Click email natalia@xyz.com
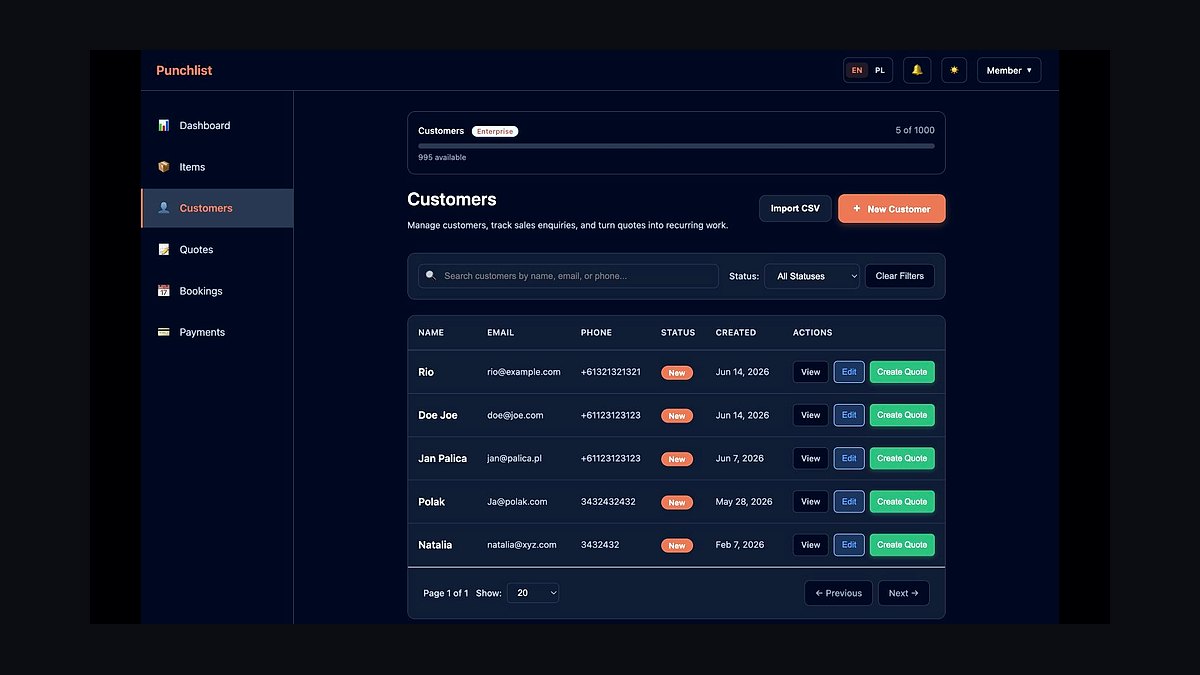 coord(522,545)
